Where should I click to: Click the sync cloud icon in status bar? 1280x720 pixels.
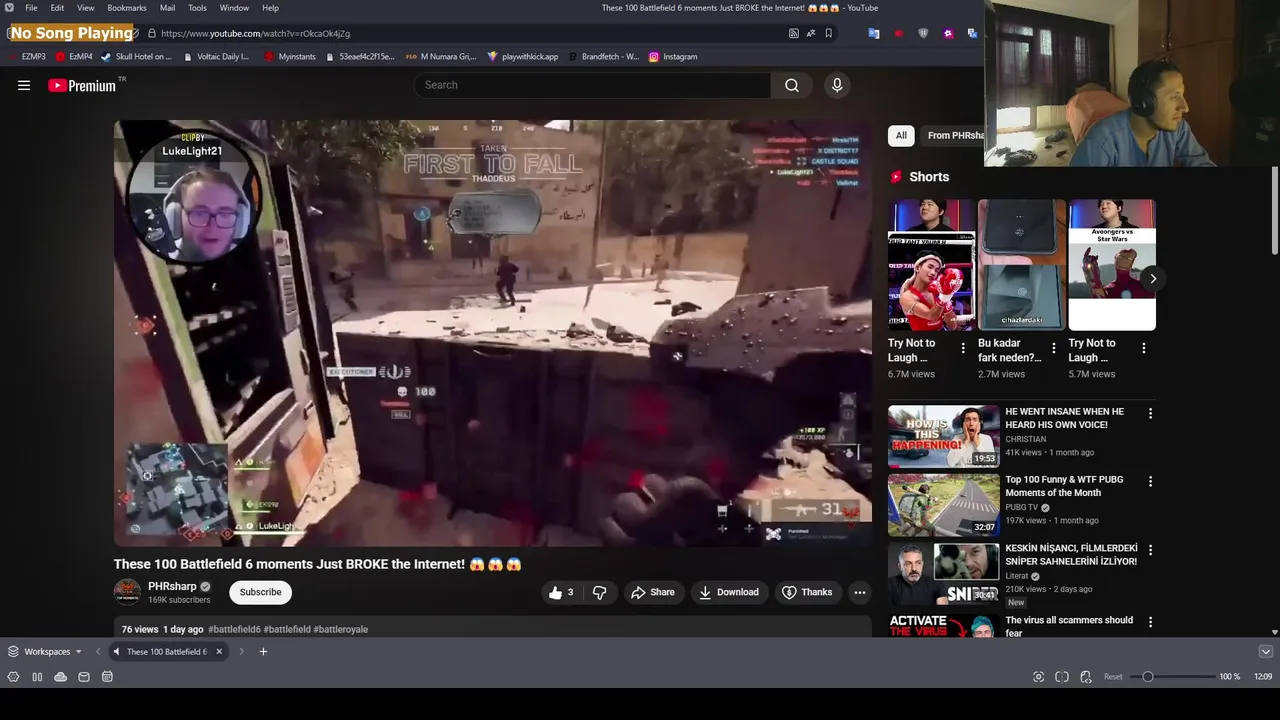pyautogui.click(x=60, y=677)
